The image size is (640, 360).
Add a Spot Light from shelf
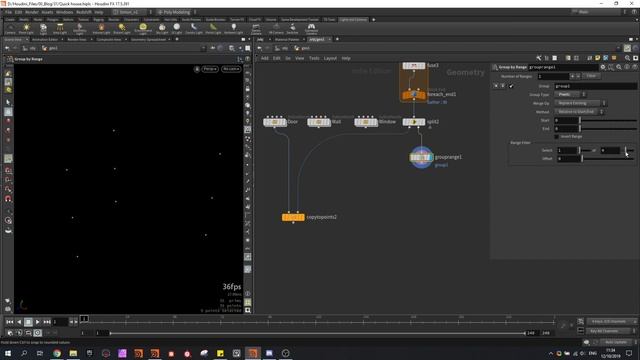pos(43,29)
